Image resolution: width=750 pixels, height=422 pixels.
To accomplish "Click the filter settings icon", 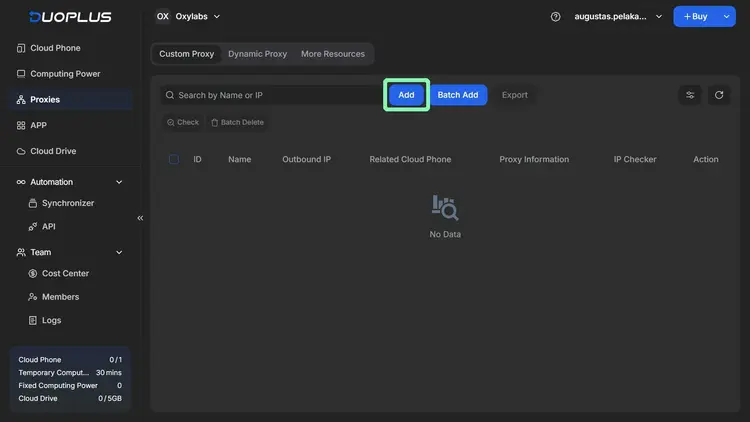I will click(x=690, y=95).
